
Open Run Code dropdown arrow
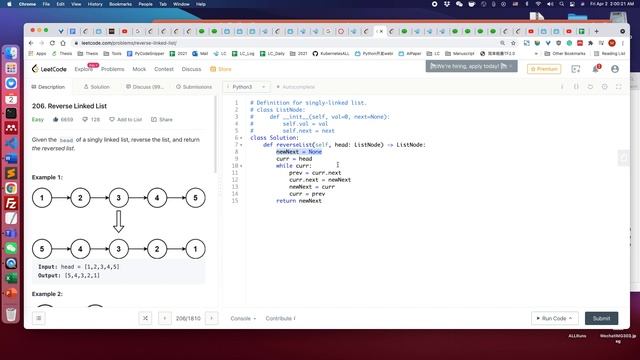point(570,318)
